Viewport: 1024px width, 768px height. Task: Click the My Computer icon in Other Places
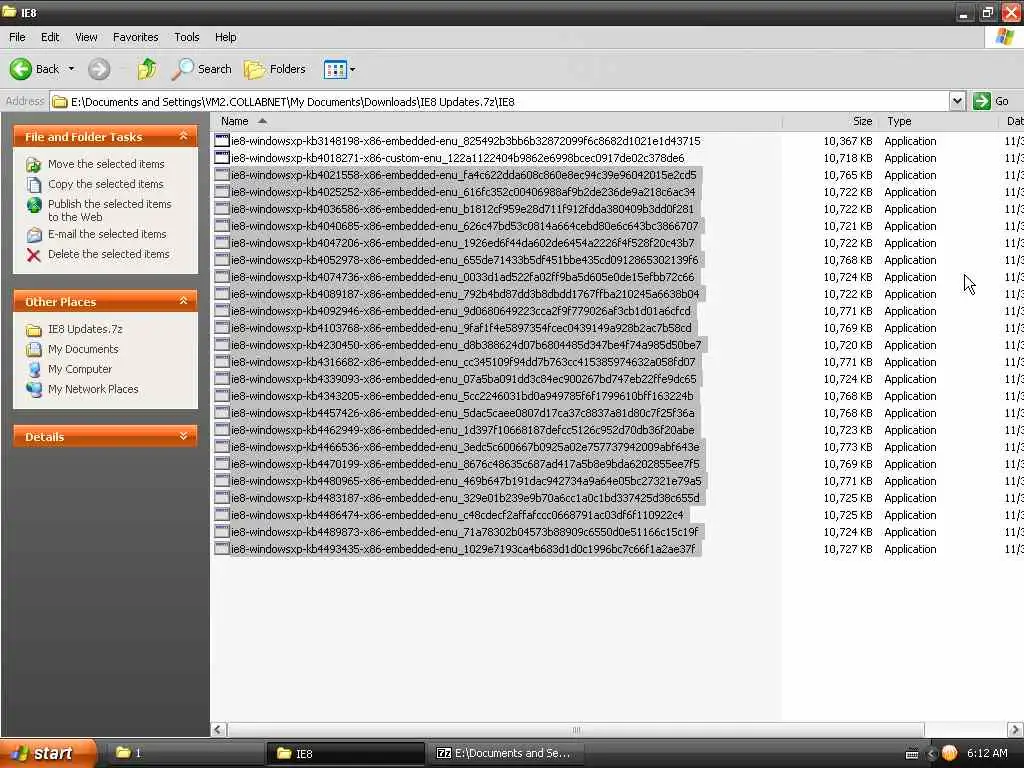(x=34, y=370)
